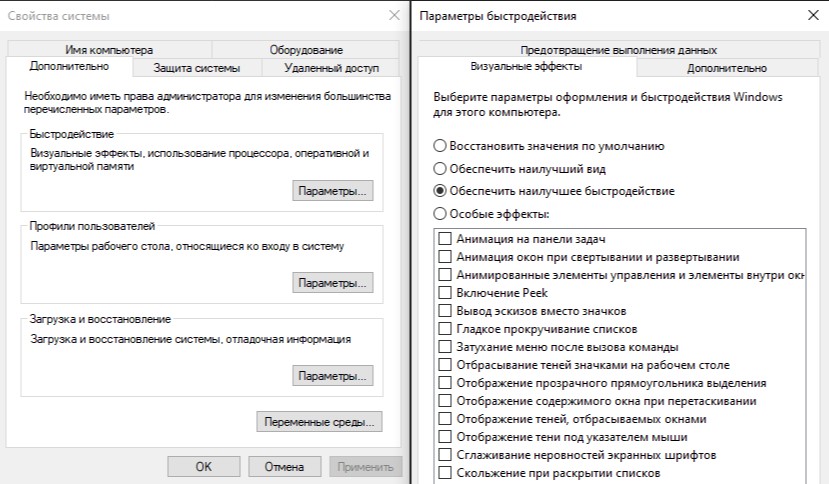Close the Параметры быстродействия window
Viewport: 829px width, 484px height.
pos(809,16)
